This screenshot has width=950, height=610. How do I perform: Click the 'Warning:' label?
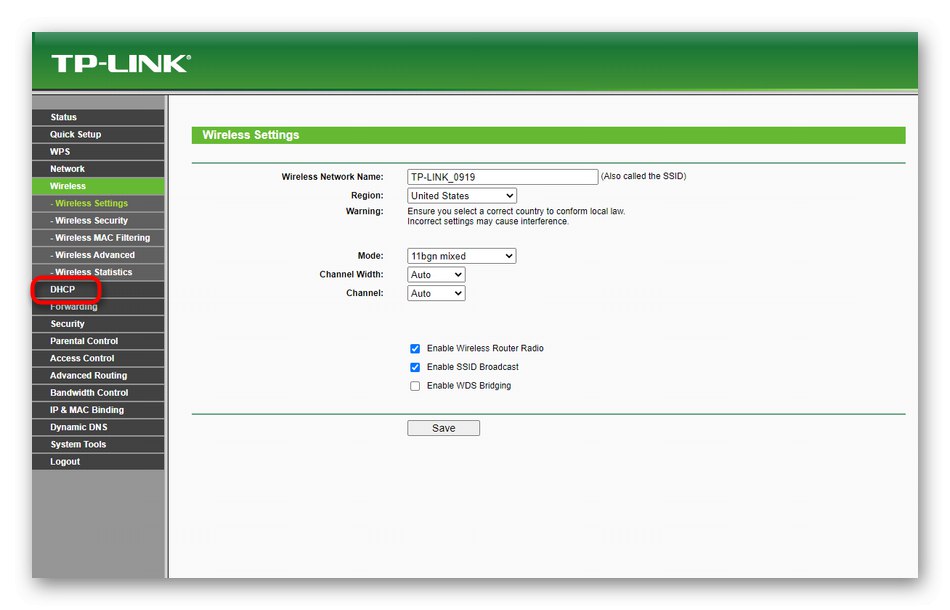coord(365,211)
